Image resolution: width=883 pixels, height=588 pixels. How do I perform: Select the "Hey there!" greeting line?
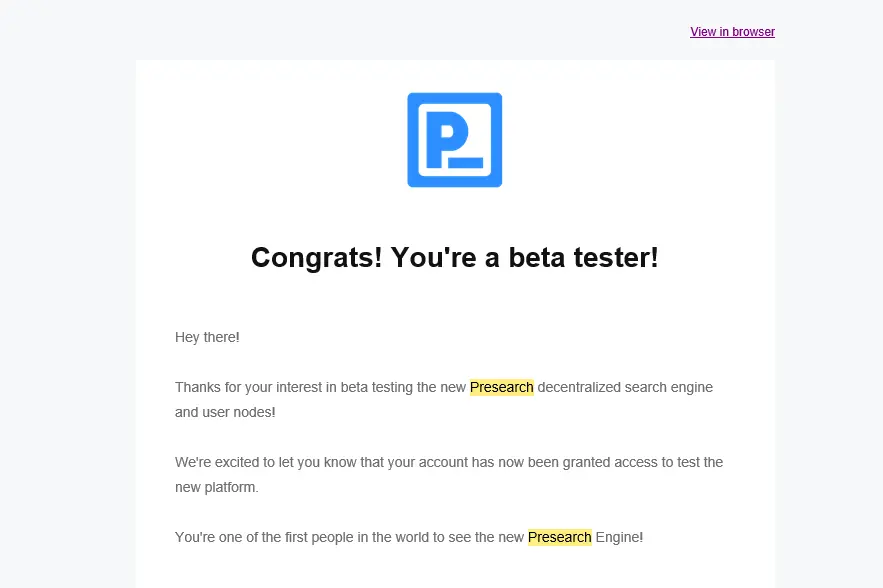[207, 337]
